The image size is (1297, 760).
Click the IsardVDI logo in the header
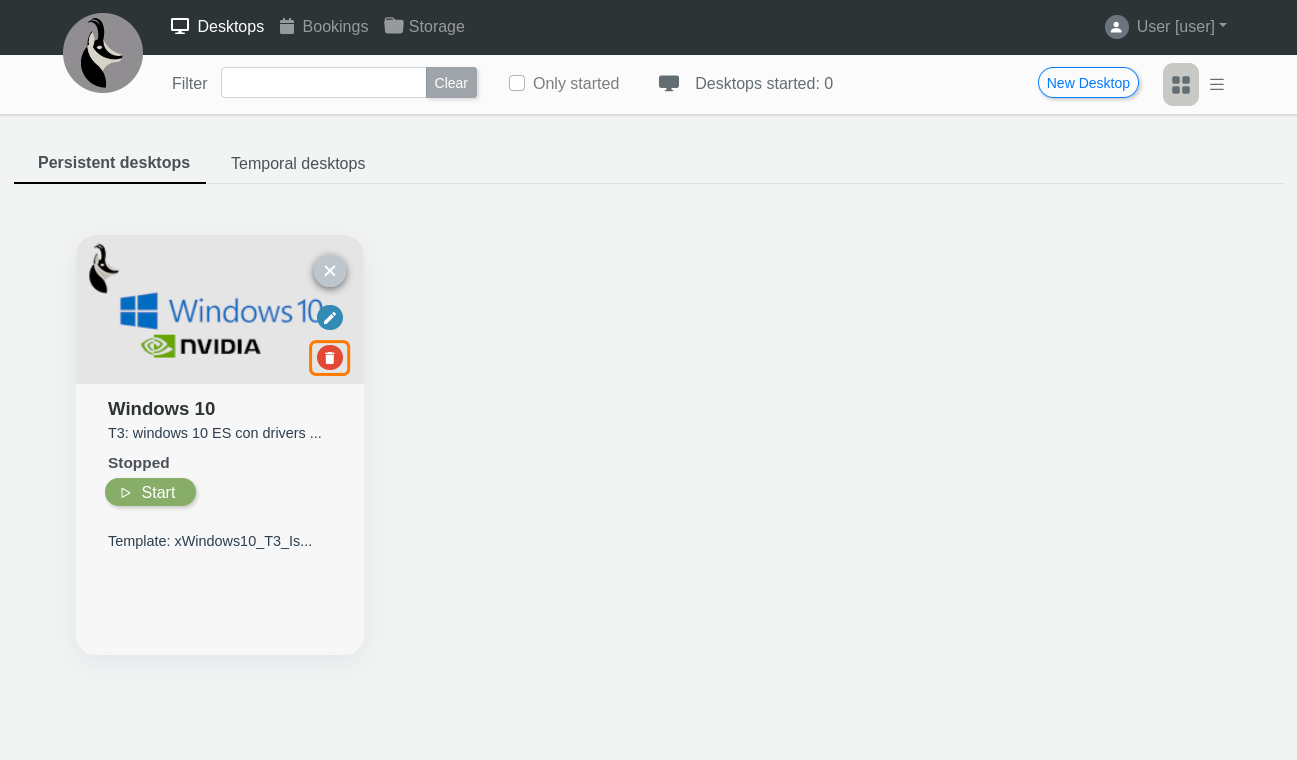coord(103,53)
